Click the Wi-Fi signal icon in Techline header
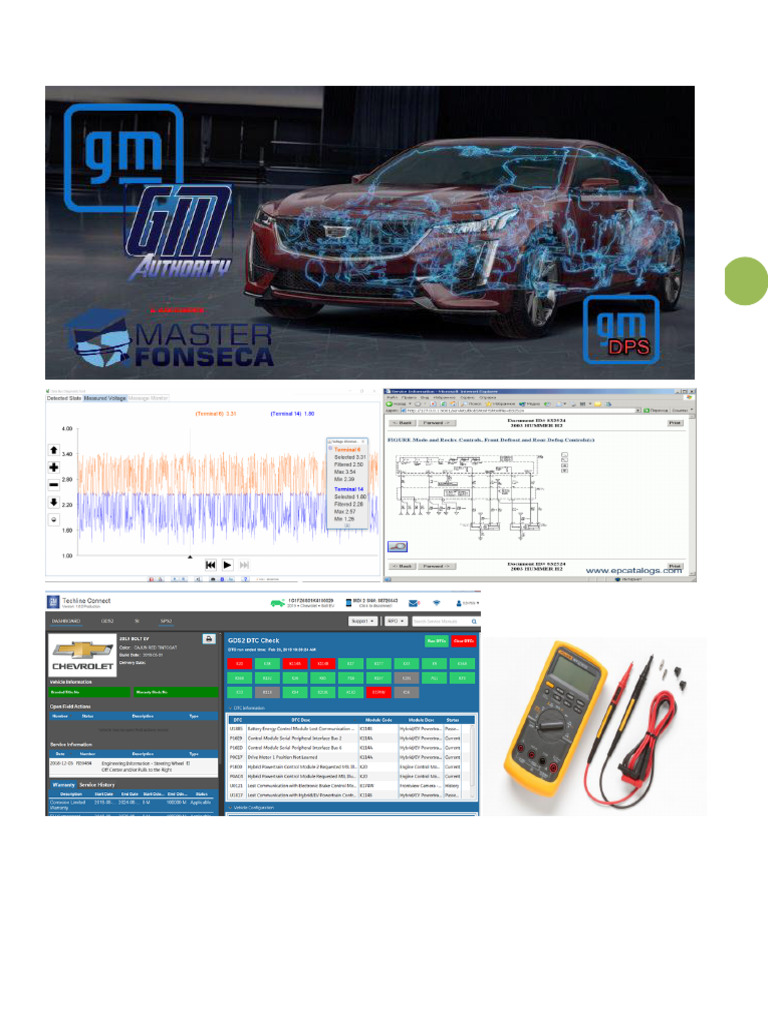 point(437,603)
